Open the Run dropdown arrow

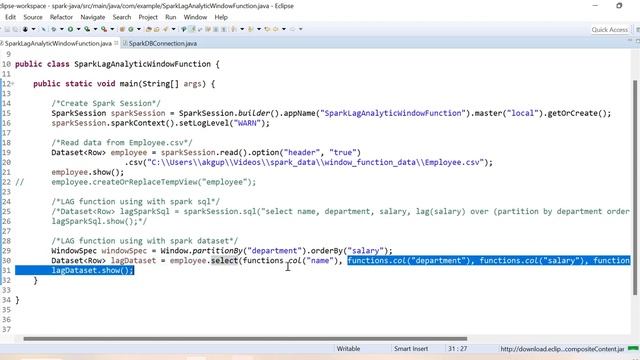coord(78,29)
